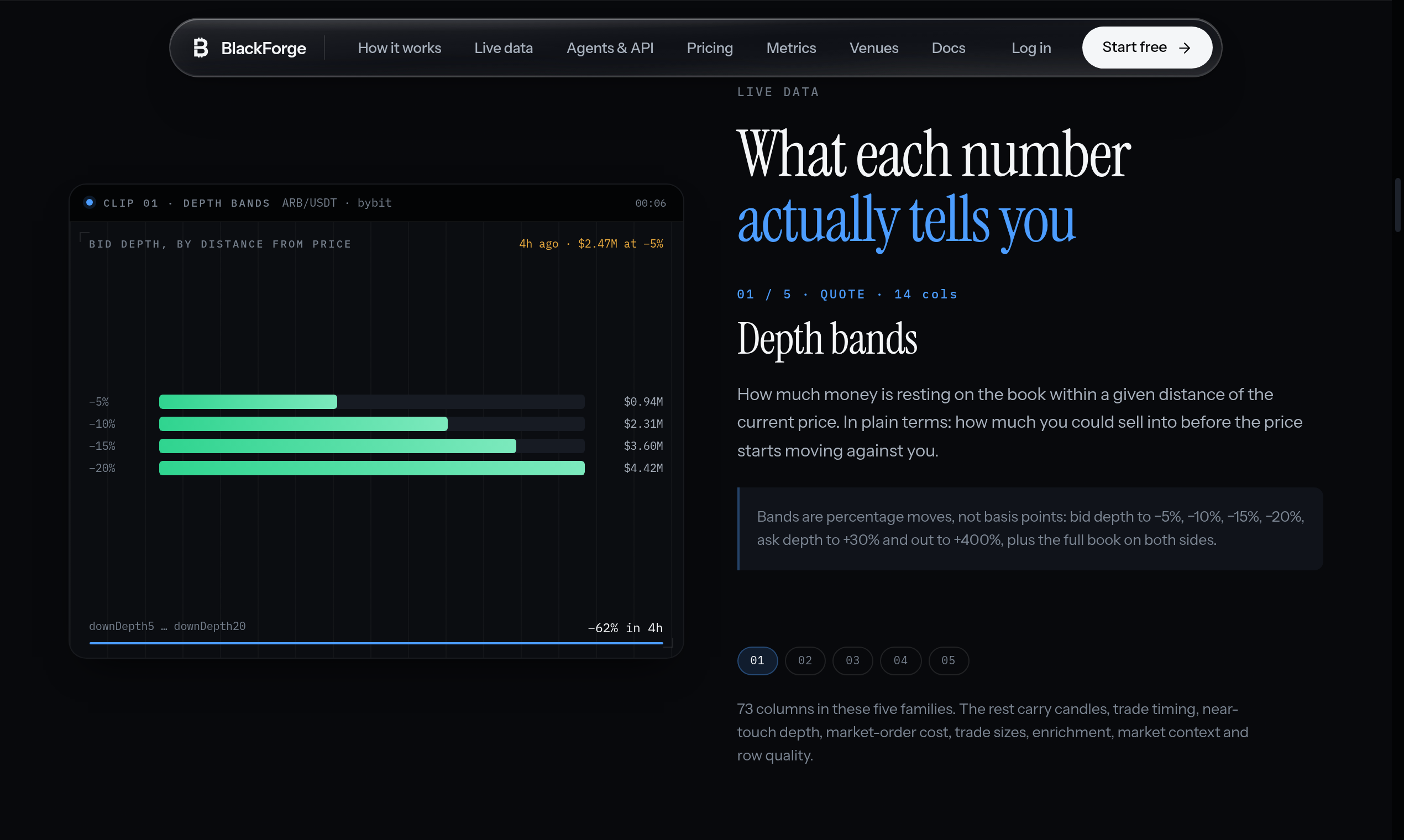Click the blue clip indicator dot
The height and width of the screenshot is (840, 1404).
[x=90, y=202]
